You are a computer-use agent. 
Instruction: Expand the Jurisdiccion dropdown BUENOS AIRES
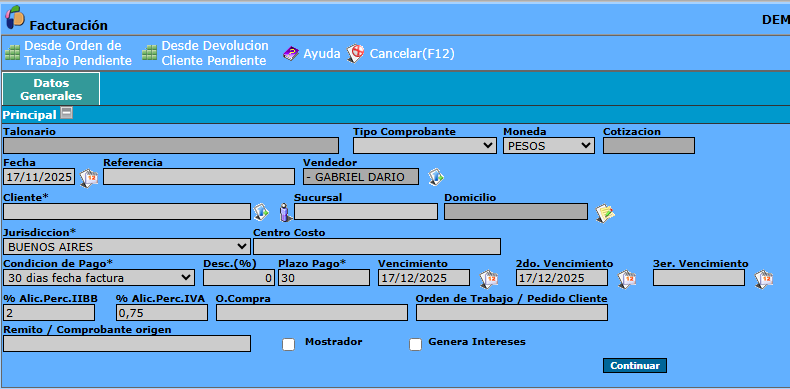(x=126, y=247)
